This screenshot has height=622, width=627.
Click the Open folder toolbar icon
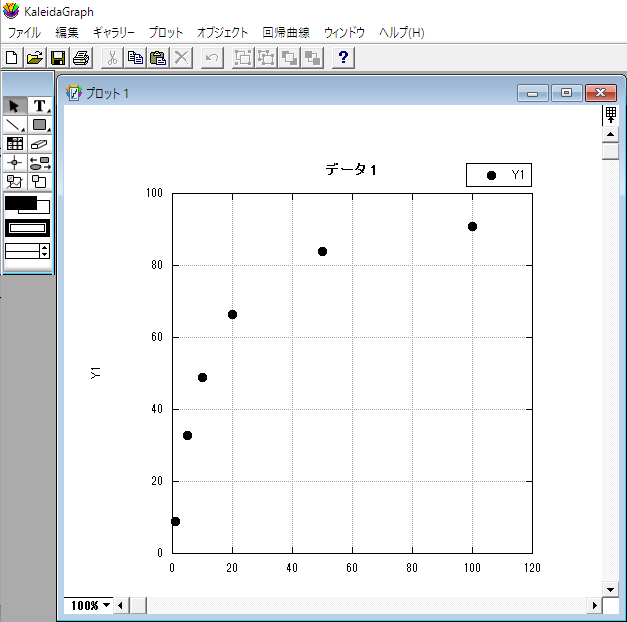[x=35, y=58]
